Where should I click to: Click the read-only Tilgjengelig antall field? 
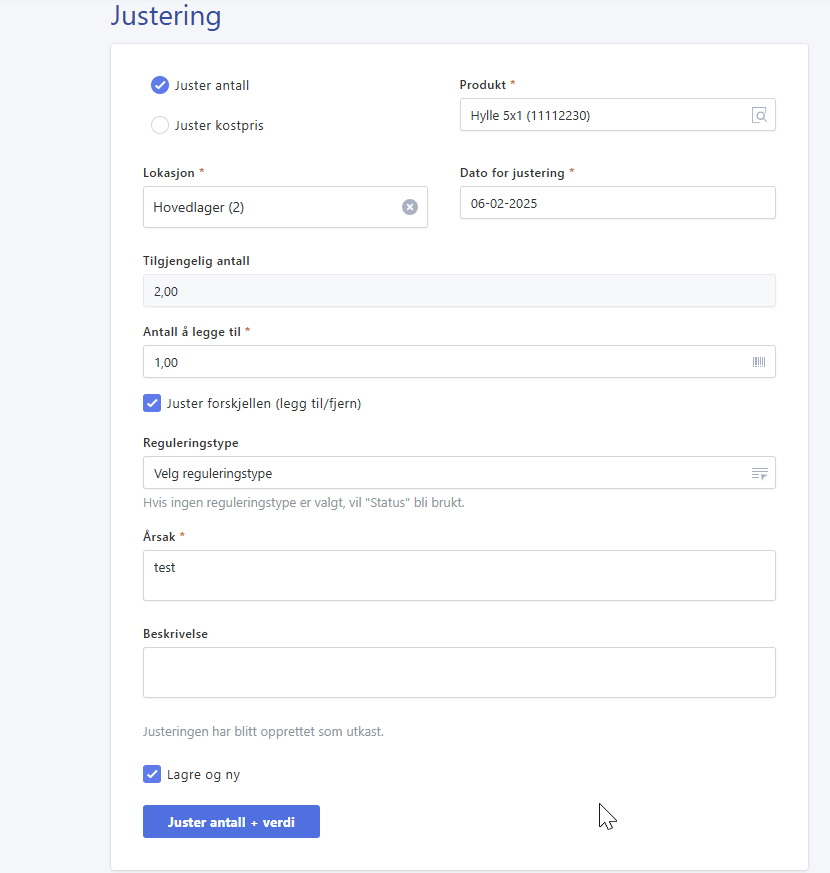click(459, 291)
